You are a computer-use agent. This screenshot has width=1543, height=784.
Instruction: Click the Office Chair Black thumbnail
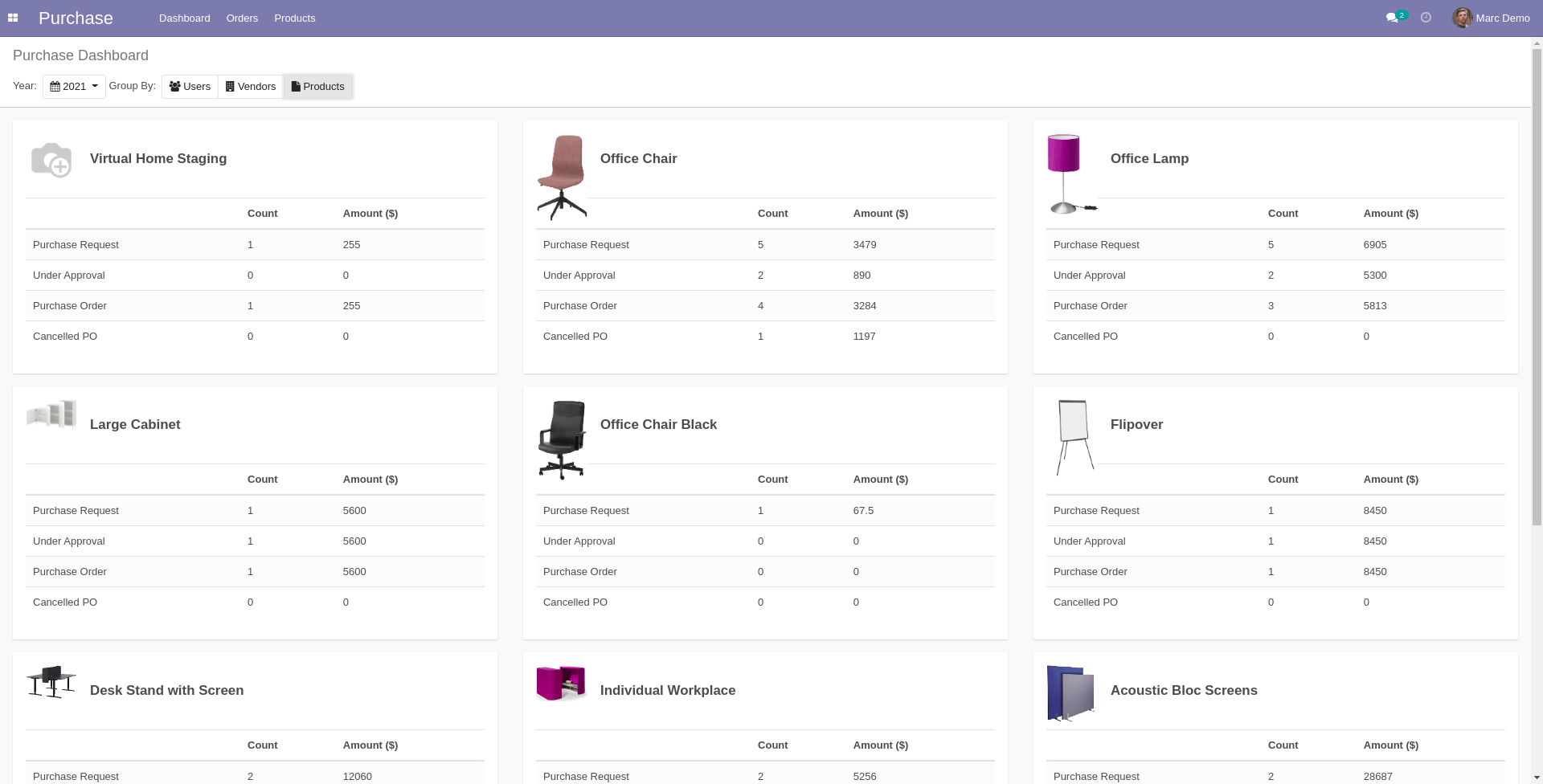[x=562, y=439]
